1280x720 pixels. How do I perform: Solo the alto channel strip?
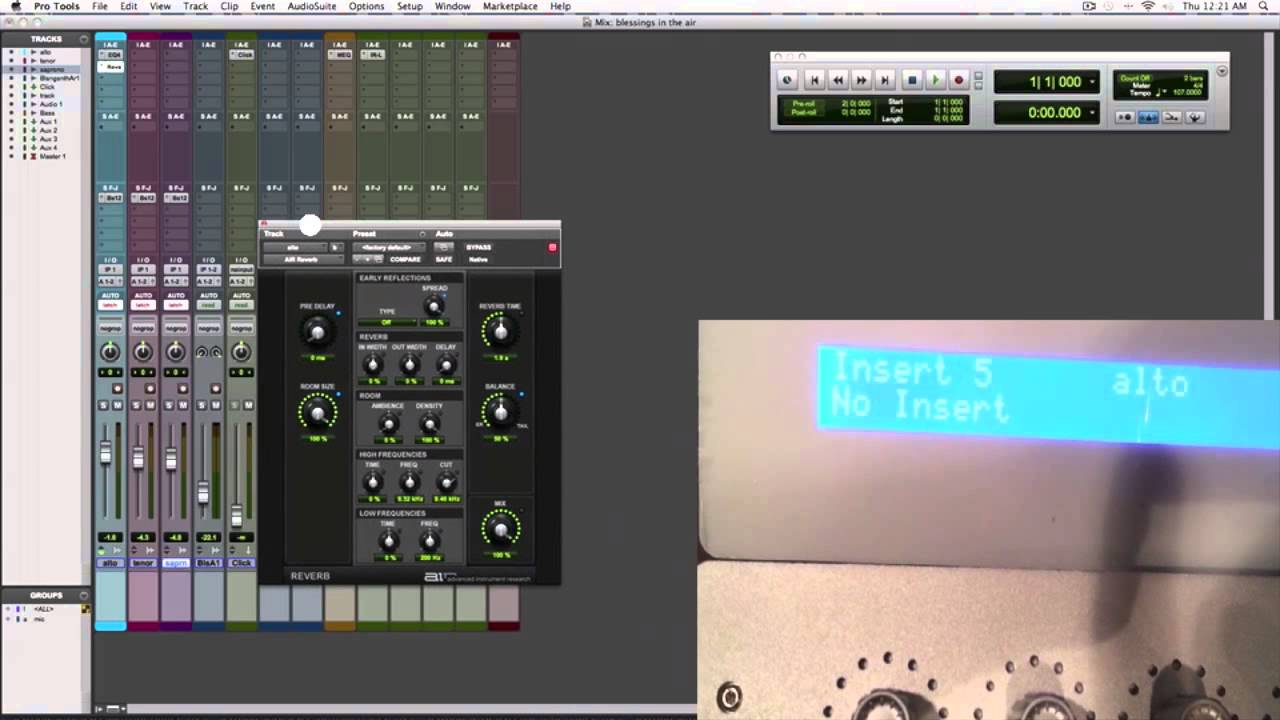103,405
